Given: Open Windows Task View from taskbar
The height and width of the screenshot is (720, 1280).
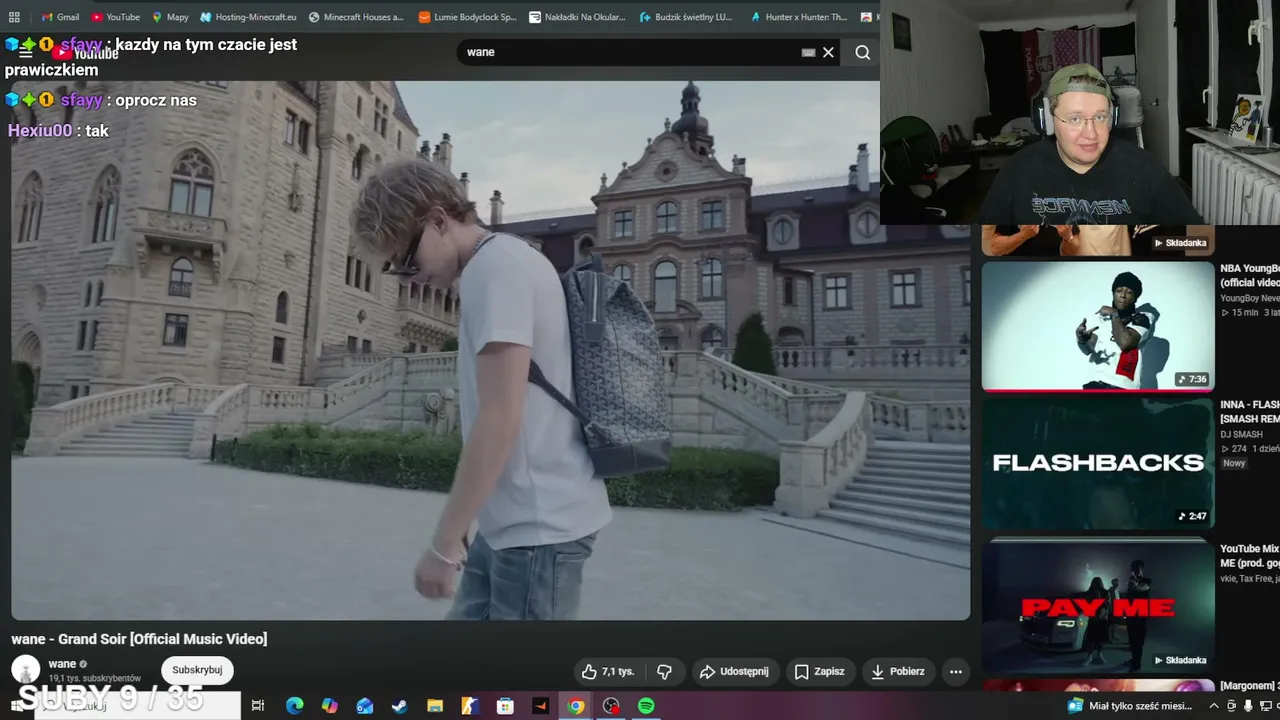Looking at the screenshot, I should click(258, 706).
